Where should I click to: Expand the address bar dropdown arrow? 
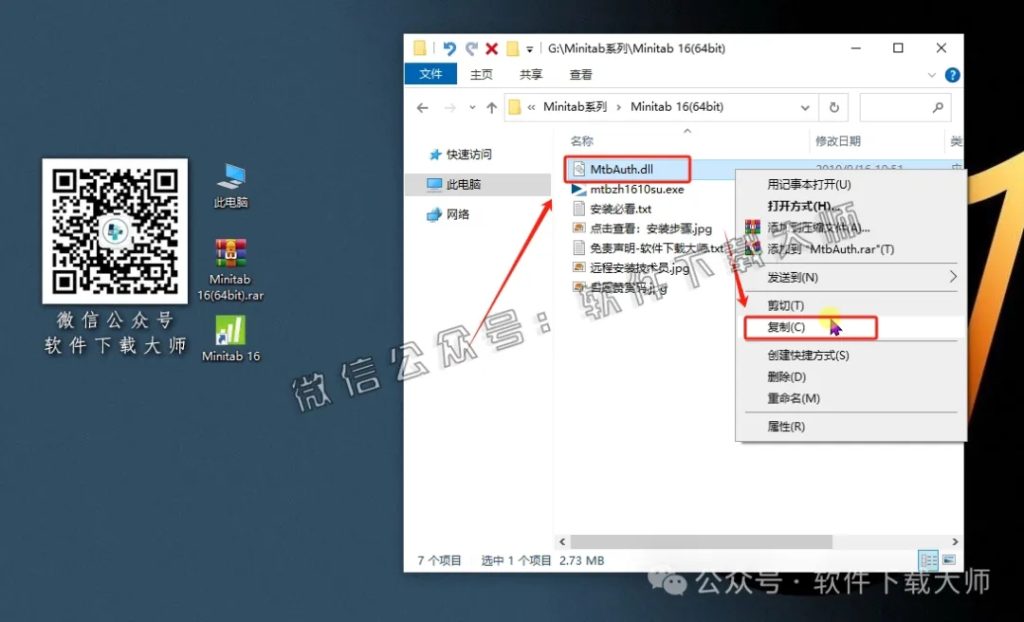click(806, 107)
